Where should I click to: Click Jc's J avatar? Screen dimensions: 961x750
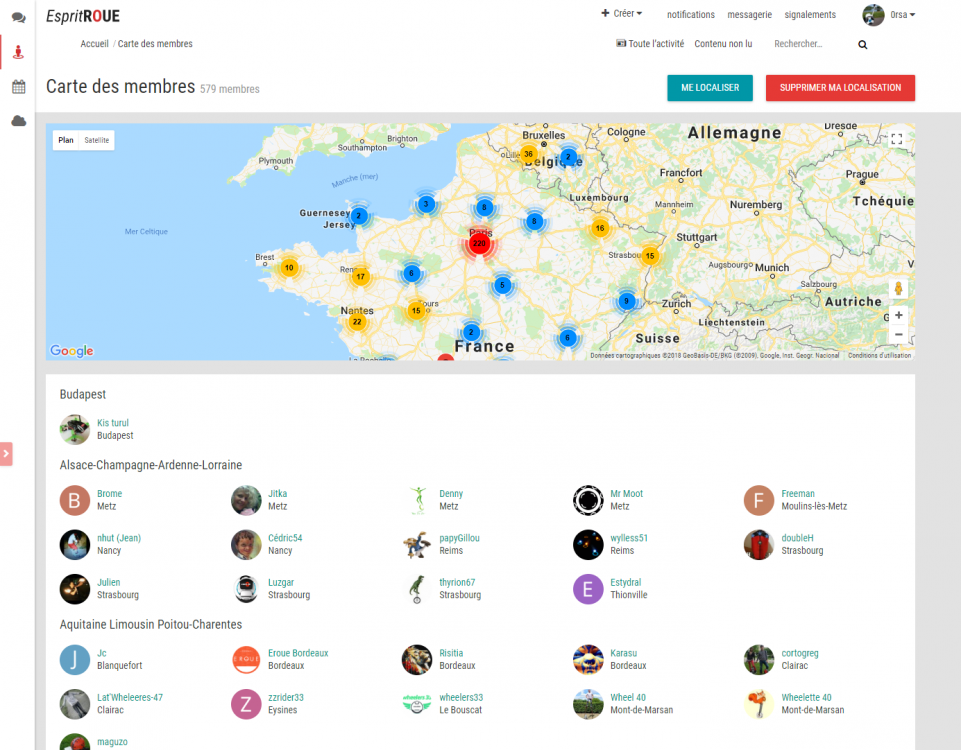(75, 660)
